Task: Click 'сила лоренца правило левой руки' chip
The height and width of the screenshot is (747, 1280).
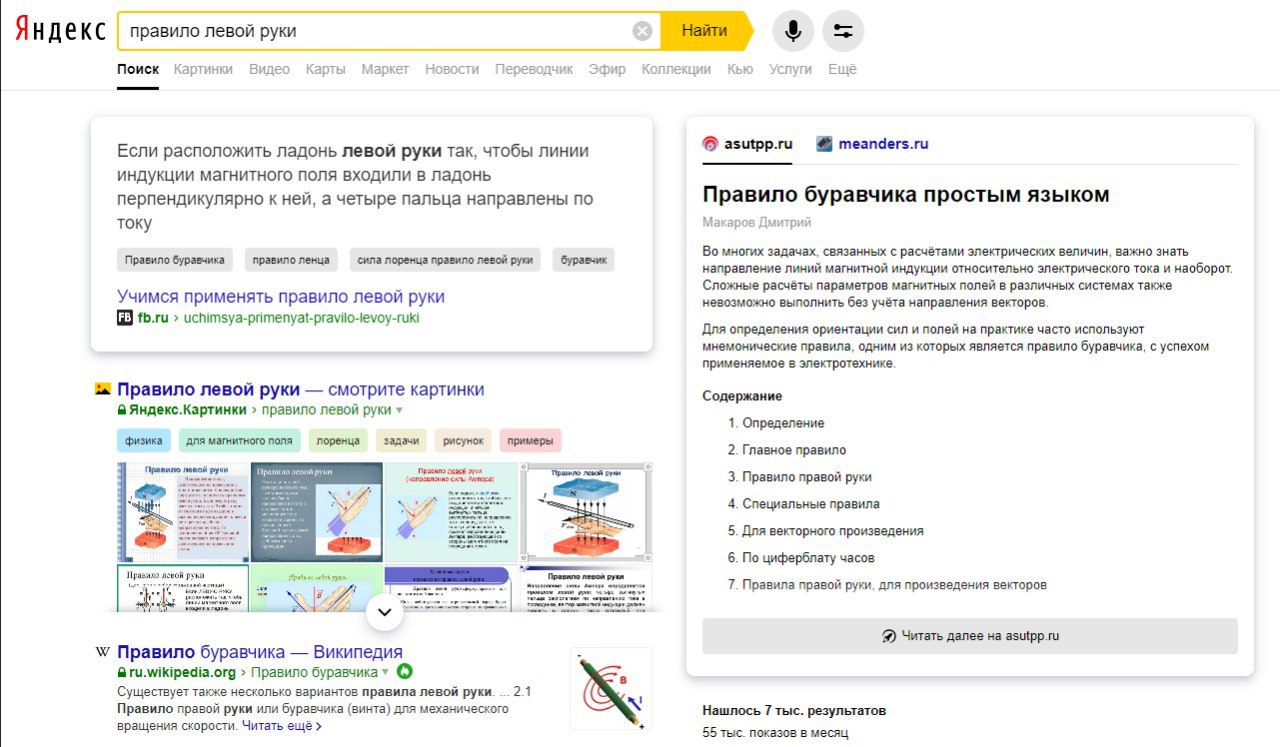Action: coord(445,260)
